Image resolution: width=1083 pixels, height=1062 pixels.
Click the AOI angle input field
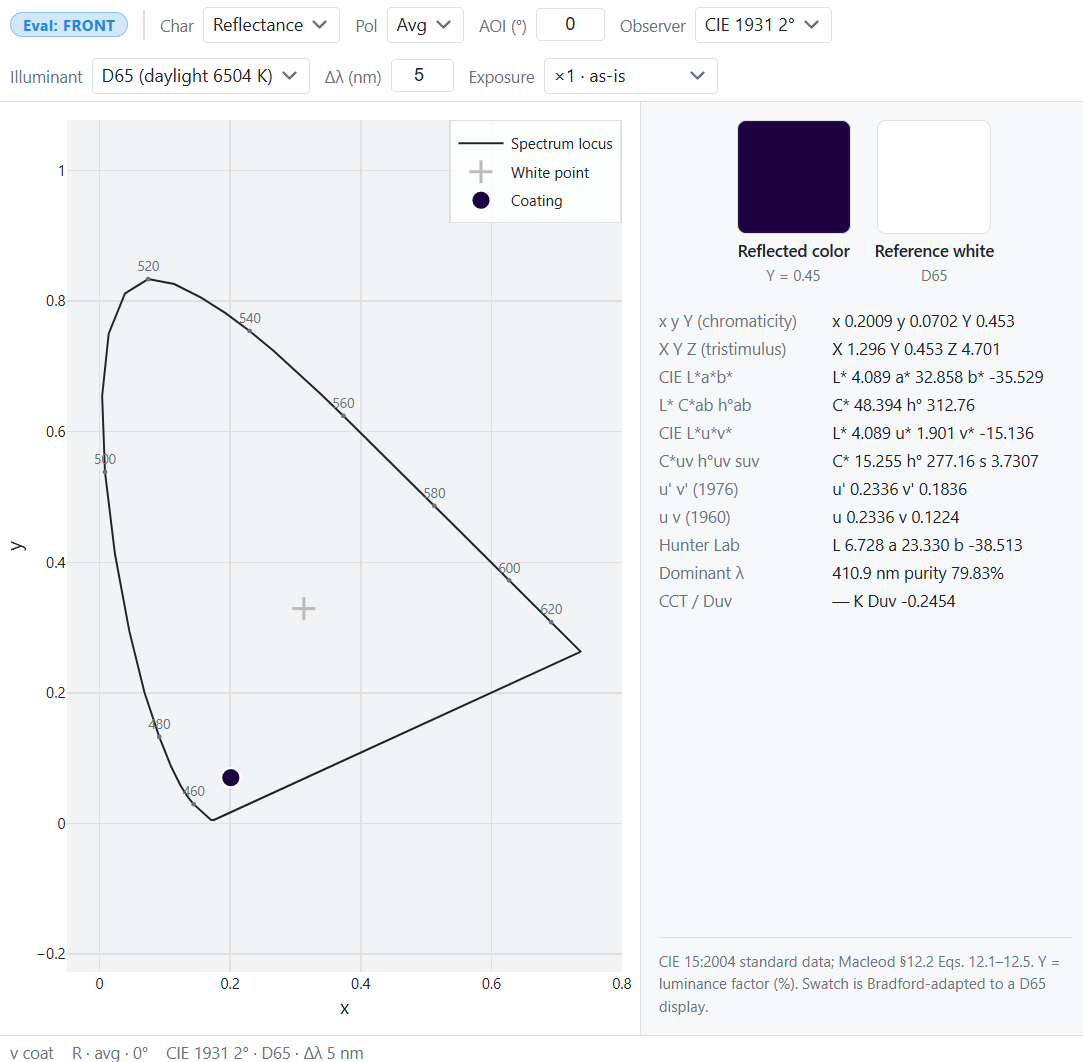(x=570, y=25)
